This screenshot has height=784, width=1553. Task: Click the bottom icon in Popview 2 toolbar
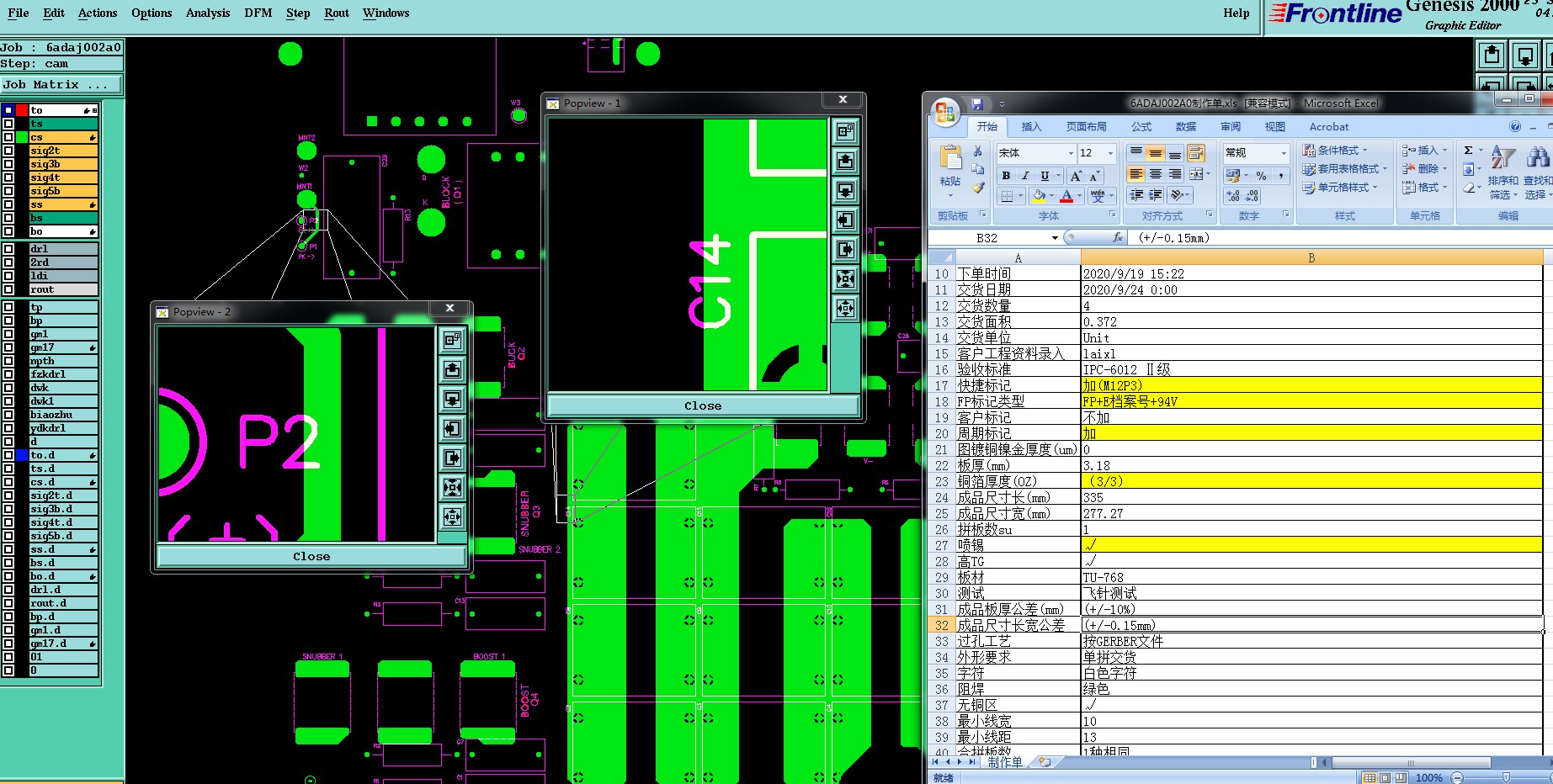[452, 516]
